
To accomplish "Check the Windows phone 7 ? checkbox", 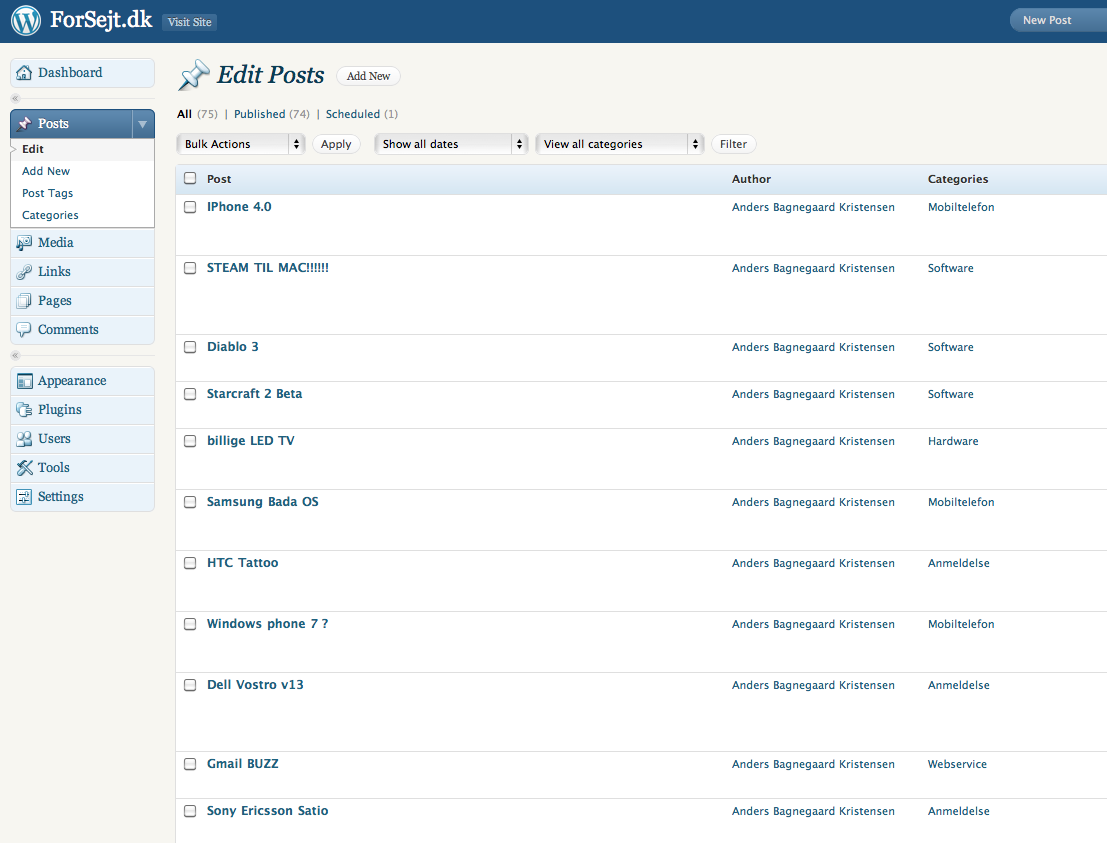I will [190, 624].
